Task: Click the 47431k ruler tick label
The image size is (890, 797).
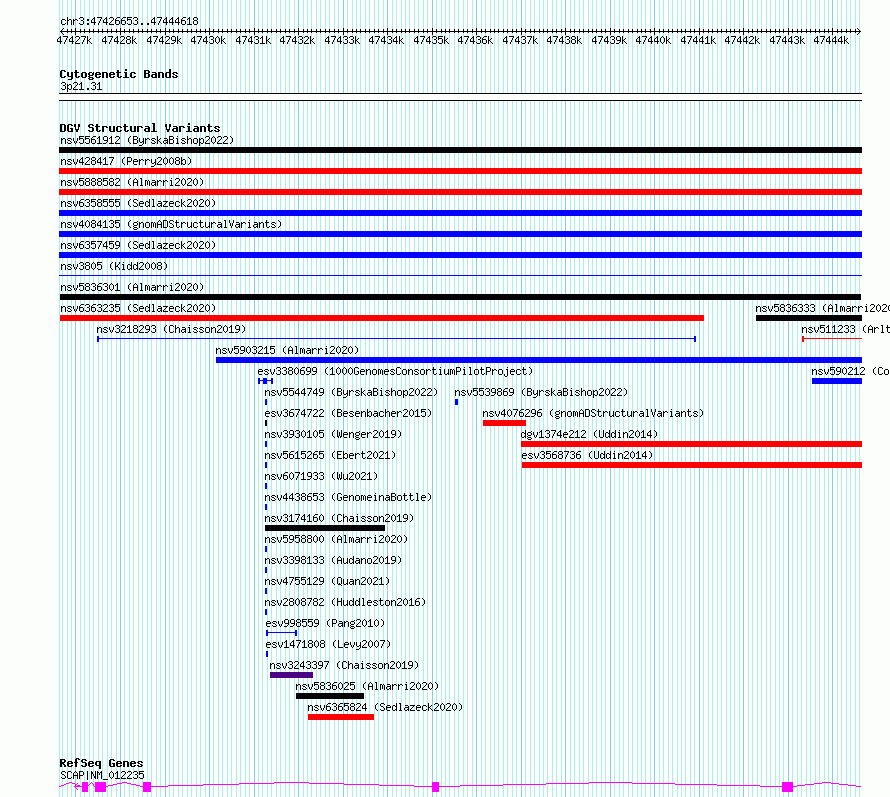Action: (x=253, y=40)
